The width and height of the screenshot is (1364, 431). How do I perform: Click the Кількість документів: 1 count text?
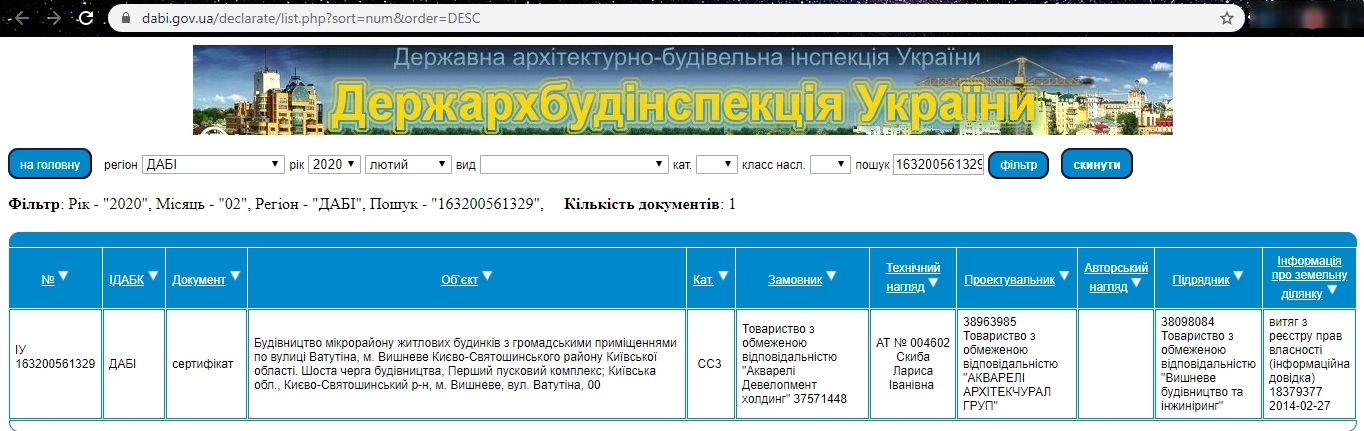click(650, 205)
